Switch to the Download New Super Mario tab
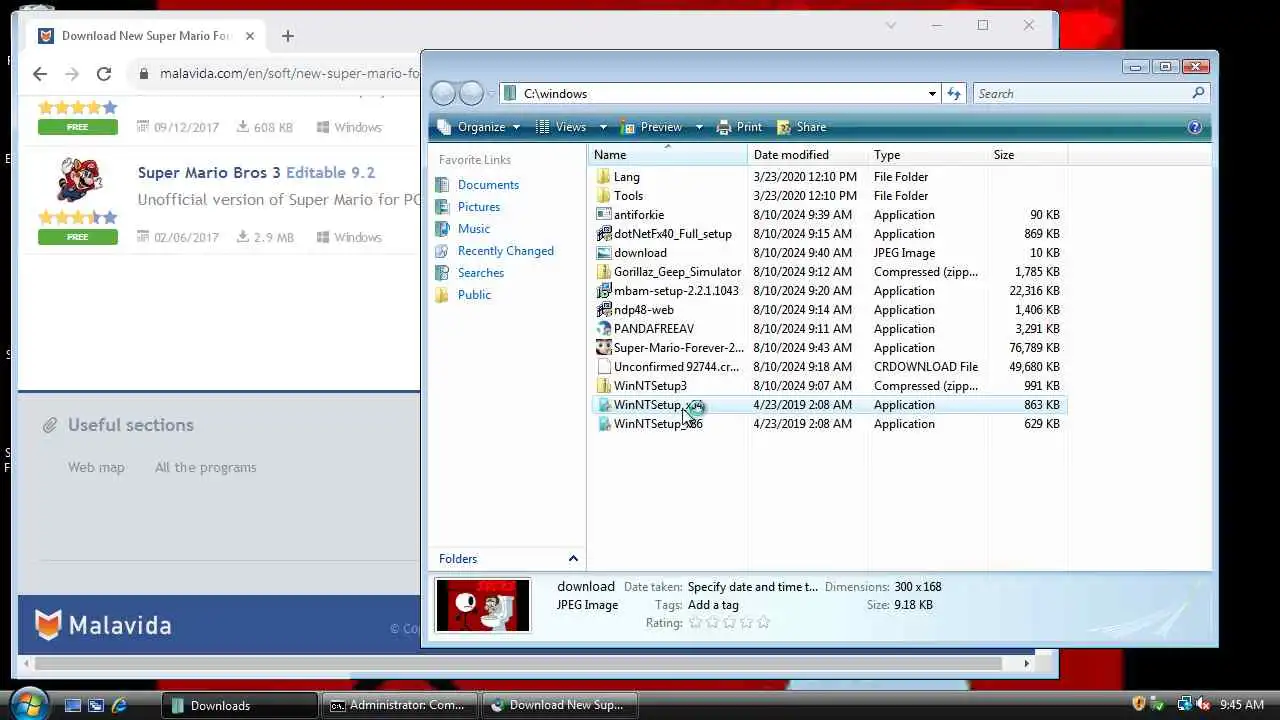Viewport: 1280px width, 720px height. coord(145,36)
